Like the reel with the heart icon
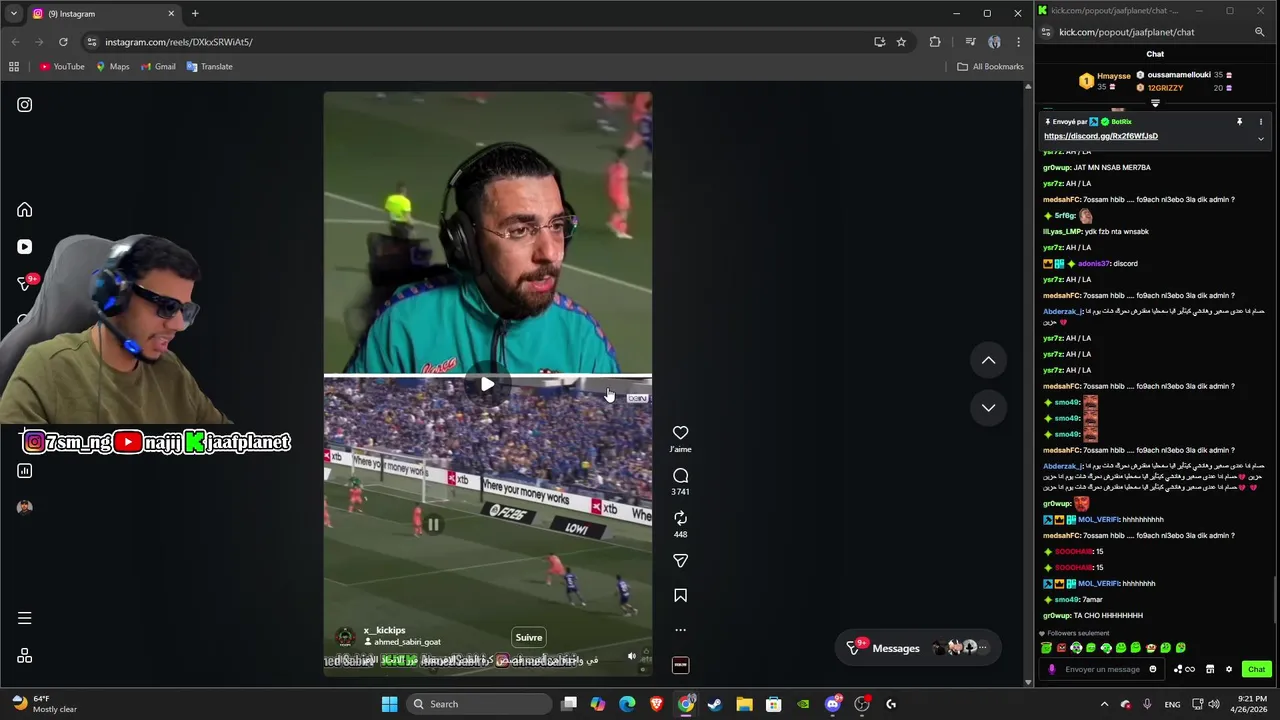The height and width of the screenshot is (720, 1280). [680, 433]
